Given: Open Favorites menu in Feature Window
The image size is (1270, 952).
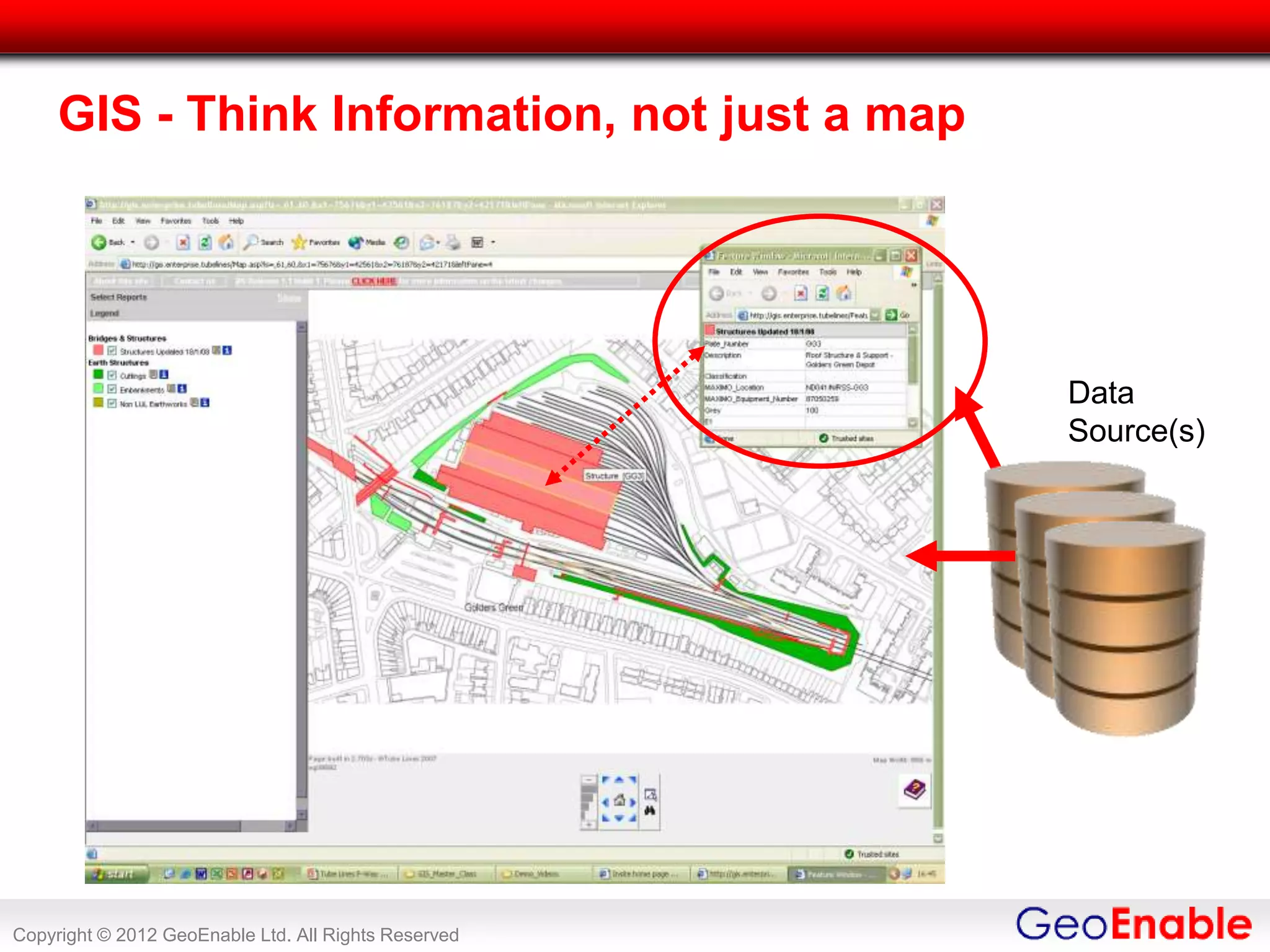Looking at the screenshot, I should tap(793, 271).
